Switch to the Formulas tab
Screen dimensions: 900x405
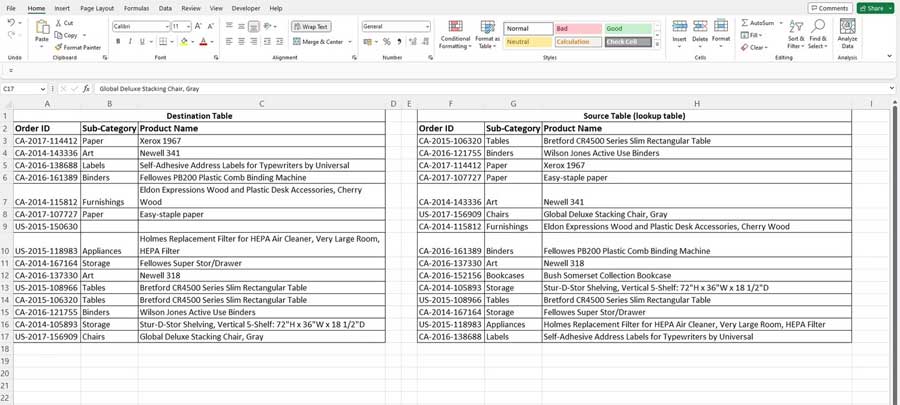[x=137, y=9]
